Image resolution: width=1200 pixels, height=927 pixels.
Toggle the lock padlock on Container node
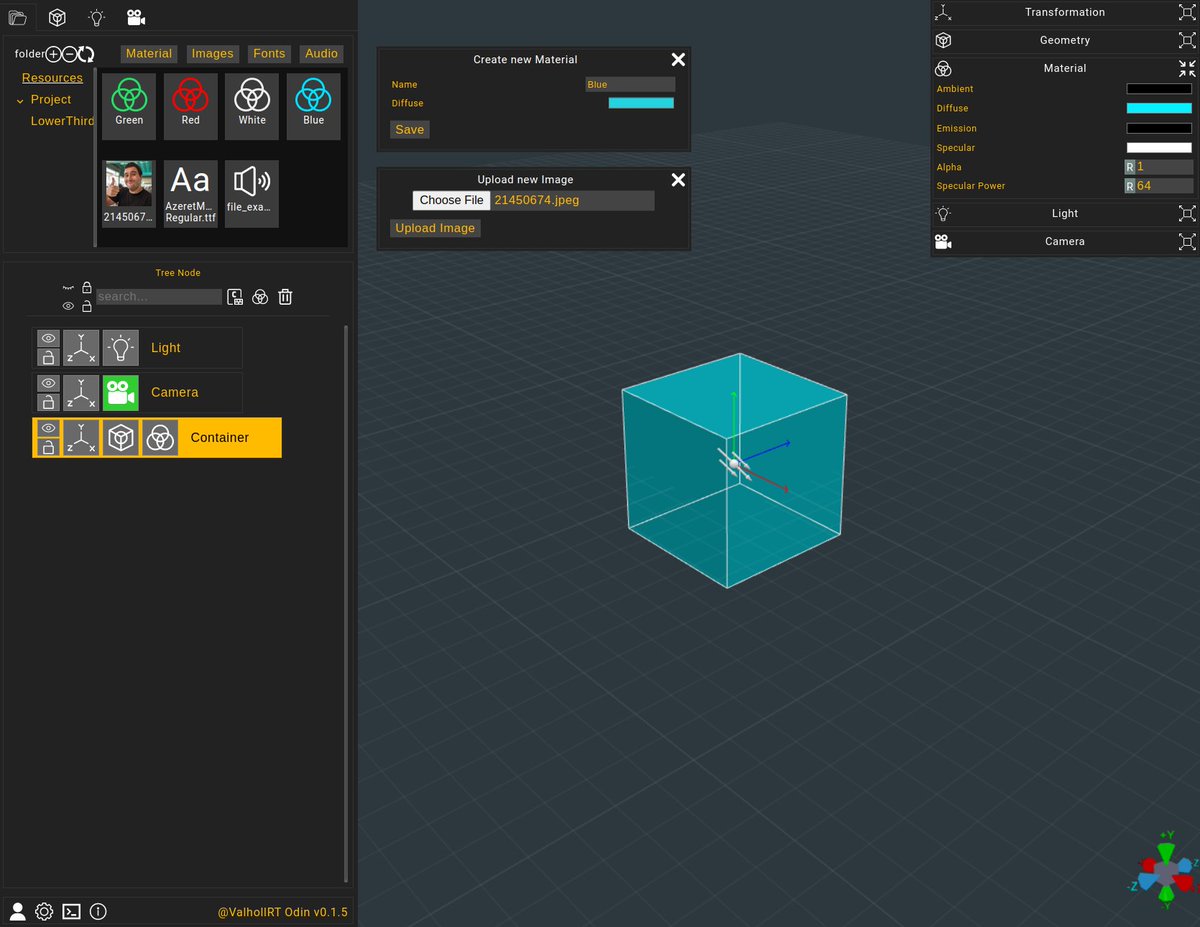[x=47, y=447]
